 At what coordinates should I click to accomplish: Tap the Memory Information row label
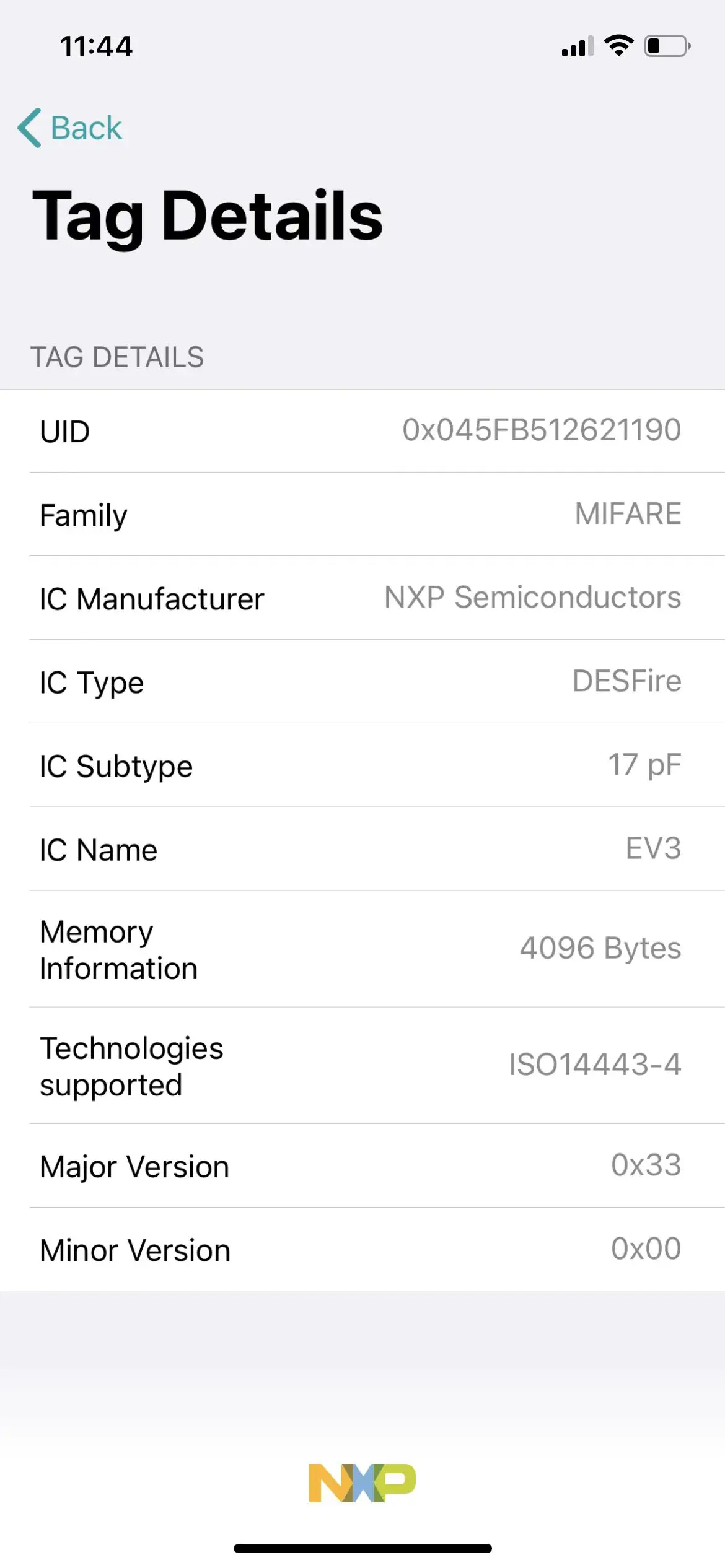(x=118, y=950)
